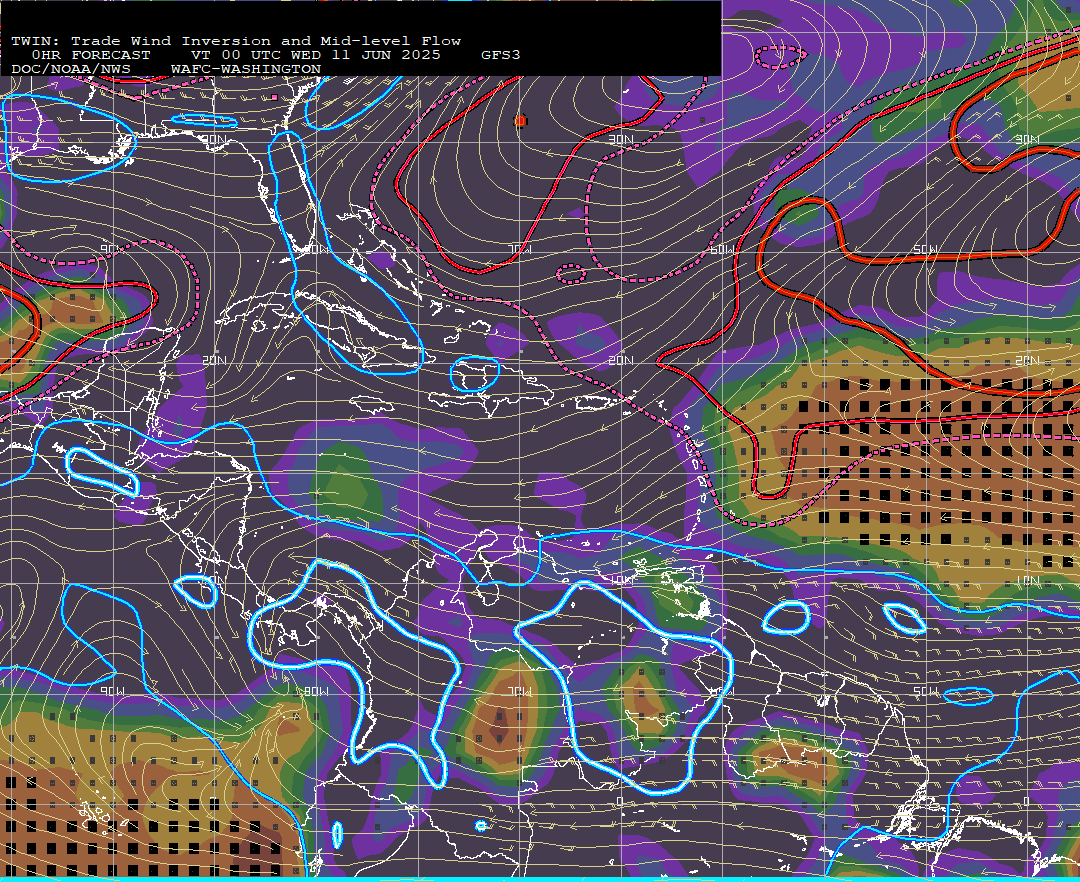Select the '0HR FORECAST' text

[91, 55]
